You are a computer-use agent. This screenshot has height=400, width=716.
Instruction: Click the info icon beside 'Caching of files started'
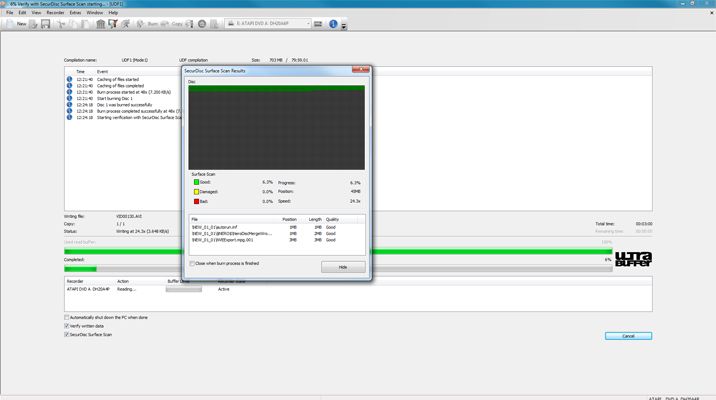[x=69, y=79]
